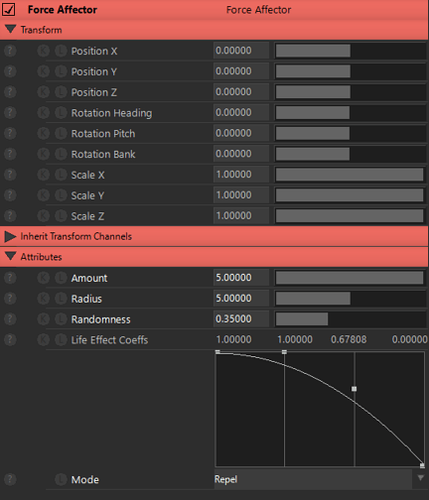Collapse the Attributes section
Screen dimensions: 429x500
10,256
